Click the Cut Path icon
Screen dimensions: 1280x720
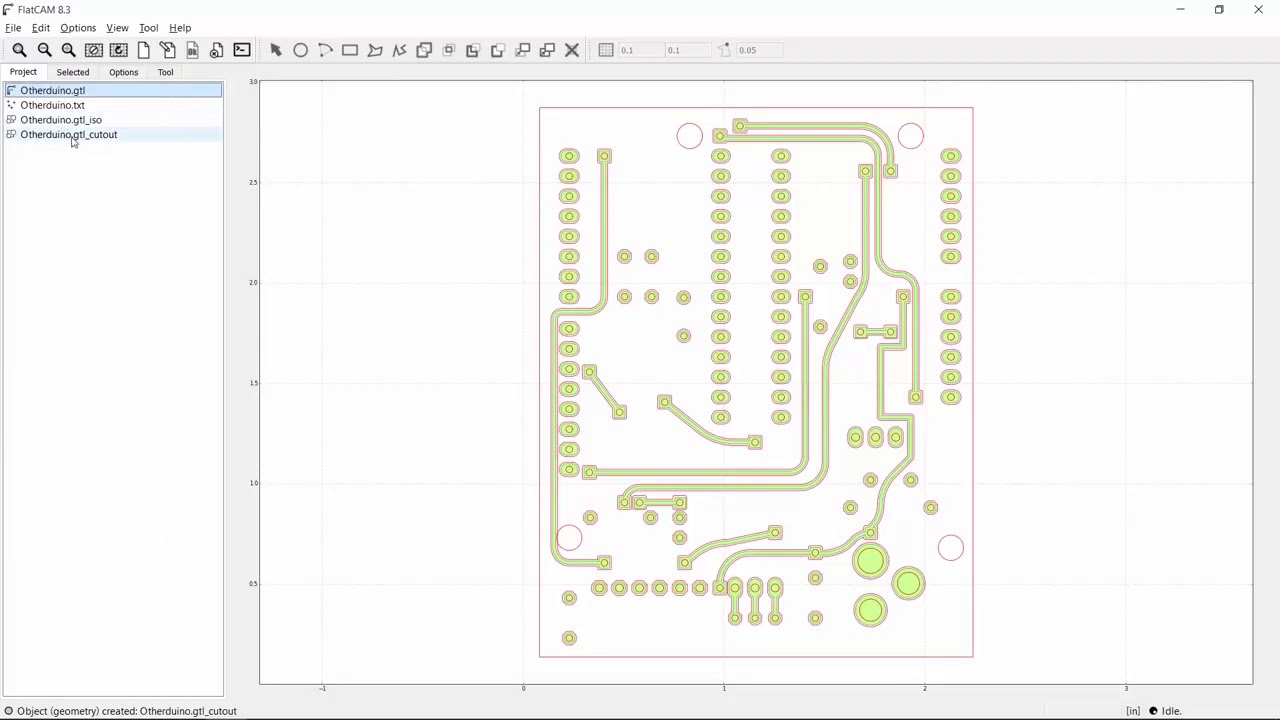[x=498, y=50]
